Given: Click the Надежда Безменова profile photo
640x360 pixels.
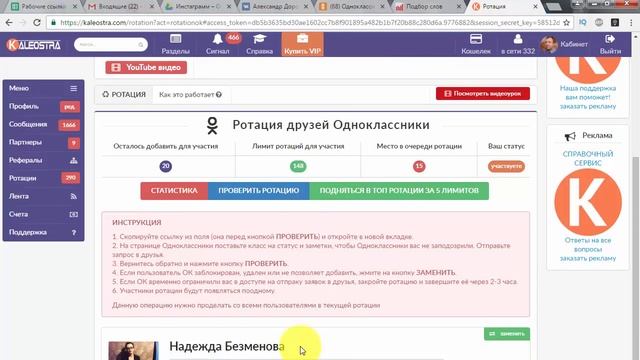Looking at the screenshot, I should point(133,351).
